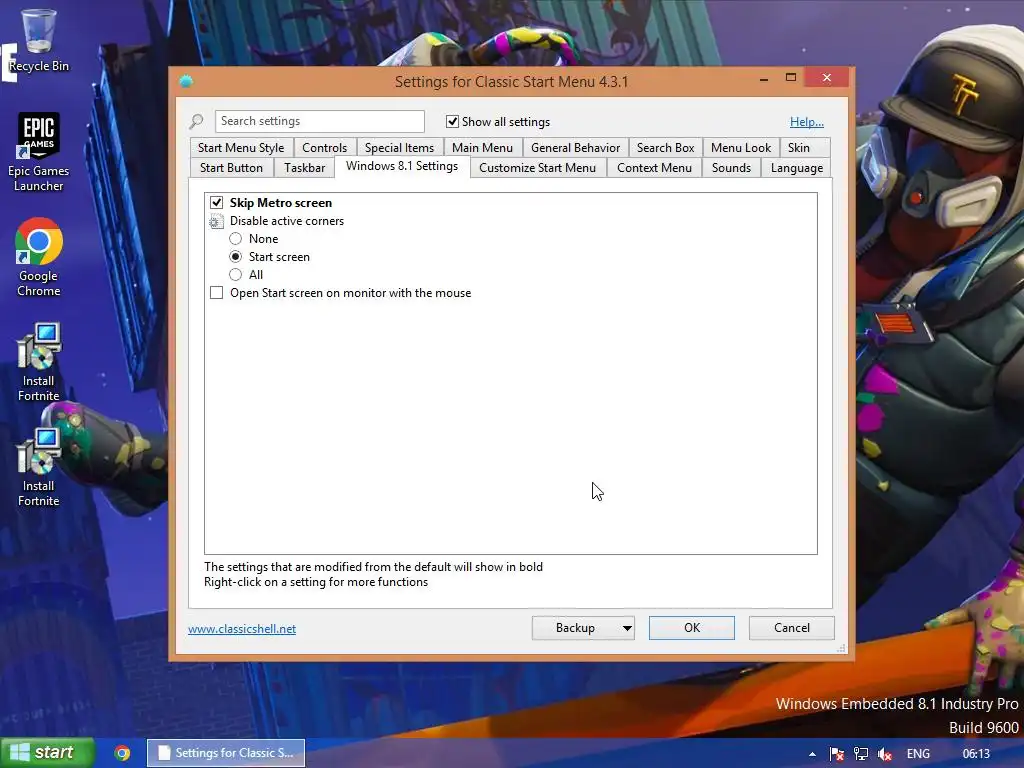Select the Epic Games Launcher desktop icon
The height and width of the screenshot is (768, 1024).
point(39,152)
